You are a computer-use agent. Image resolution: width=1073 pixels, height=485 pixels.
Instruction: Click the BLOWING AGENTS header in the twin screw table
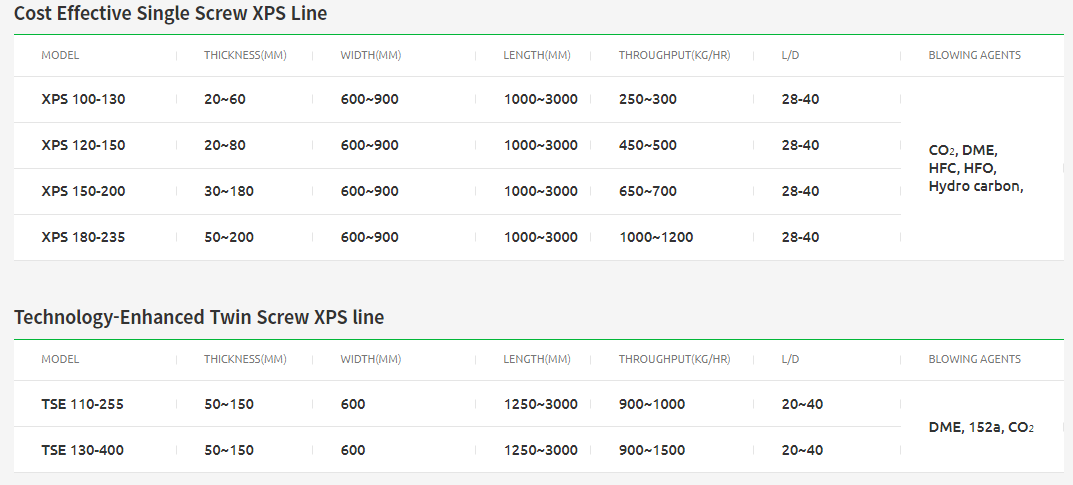pyautogui.click(x=974, y=359)
